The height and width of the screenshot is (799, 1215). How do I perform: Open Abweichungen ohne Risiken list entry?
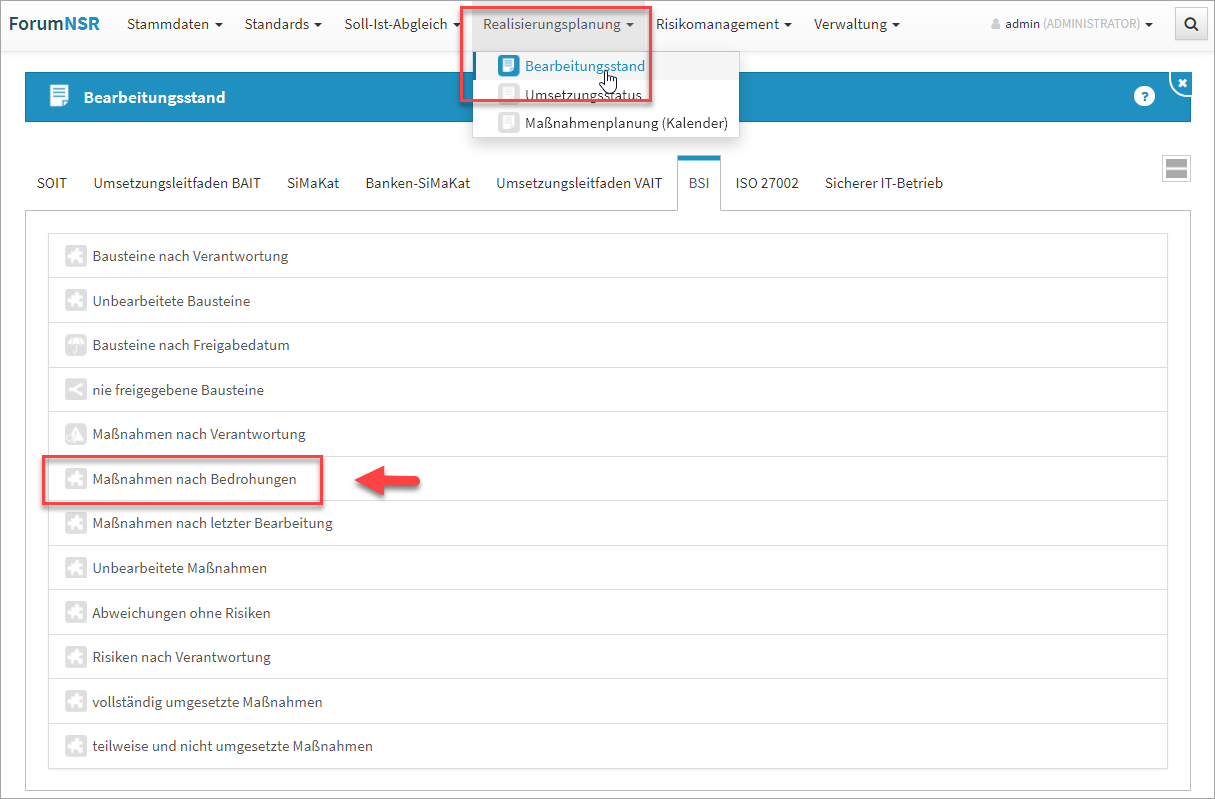tap(181, 613)
